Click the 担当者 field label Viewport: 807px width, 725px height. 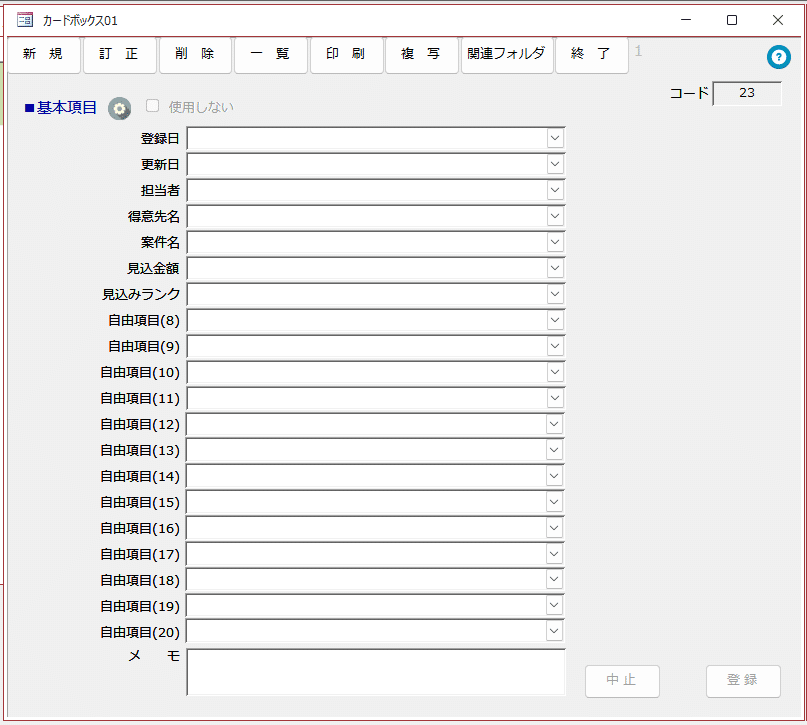[x=160, y=190]
